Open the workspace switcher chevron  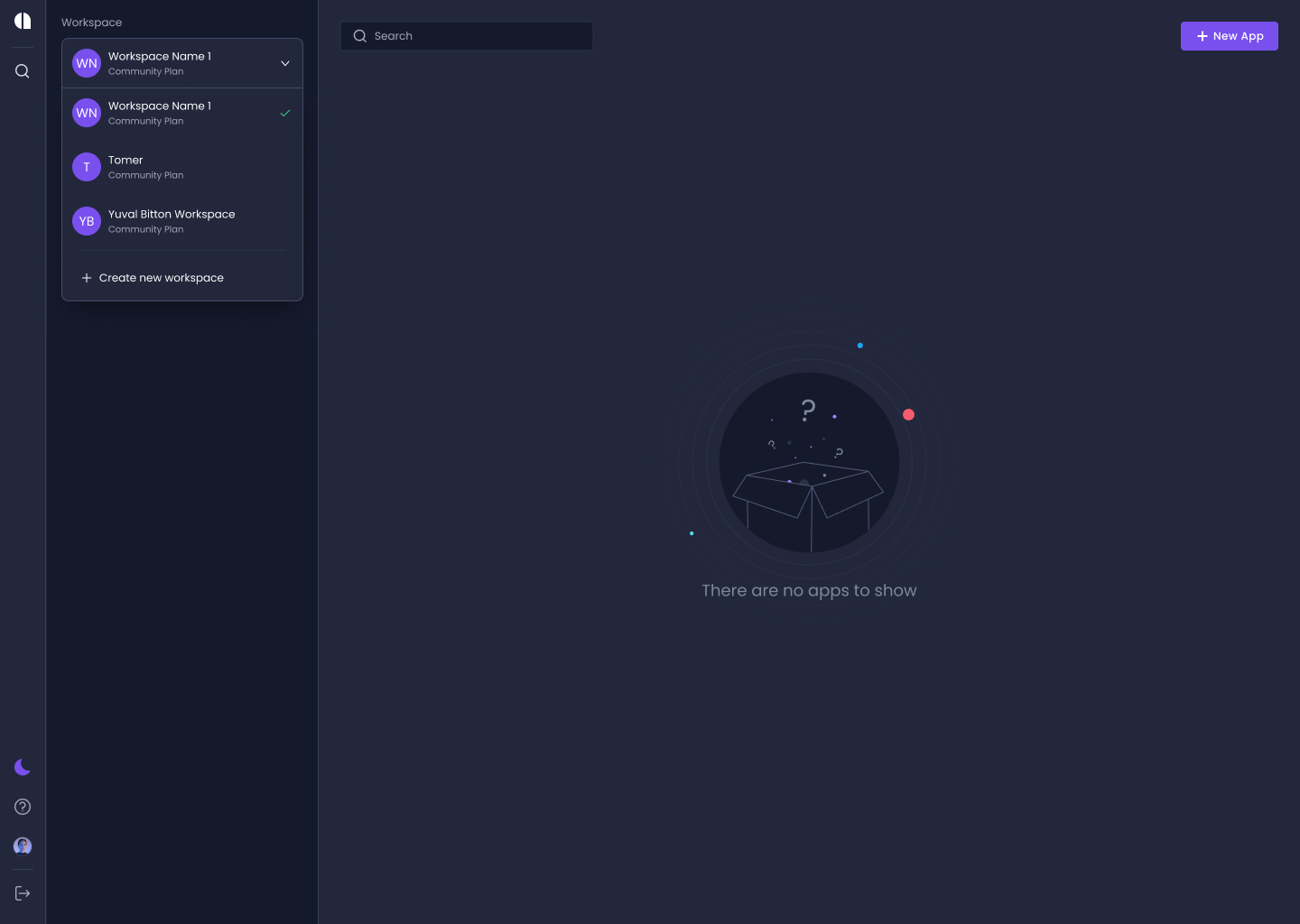285,63
